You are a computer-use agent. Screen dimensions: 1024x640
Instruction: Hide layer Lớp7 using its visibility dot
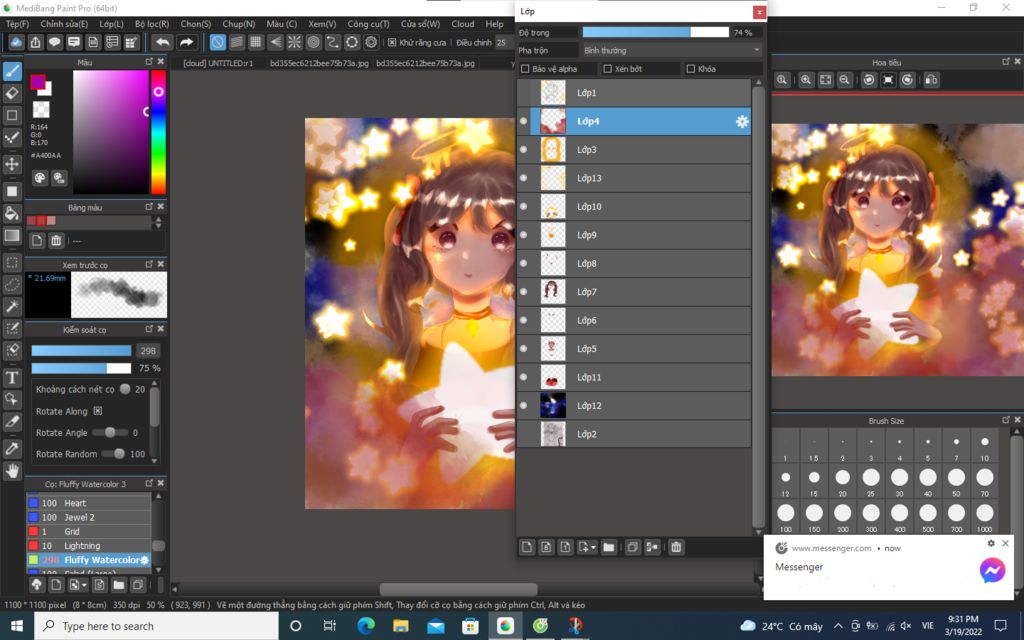point(523,292)
